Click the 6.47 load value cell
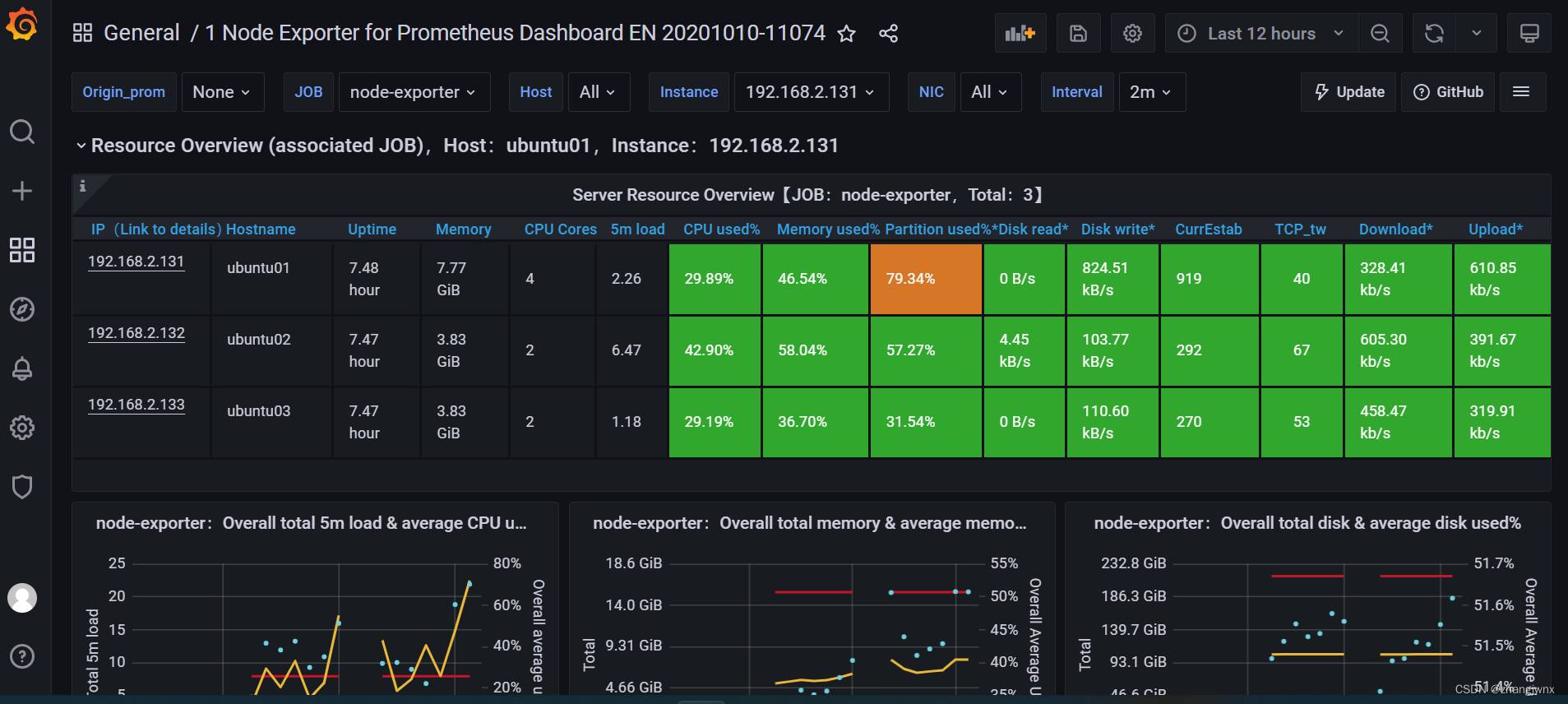The height and width of the screenshot is (704, 1568). click(x=631, y=350)
